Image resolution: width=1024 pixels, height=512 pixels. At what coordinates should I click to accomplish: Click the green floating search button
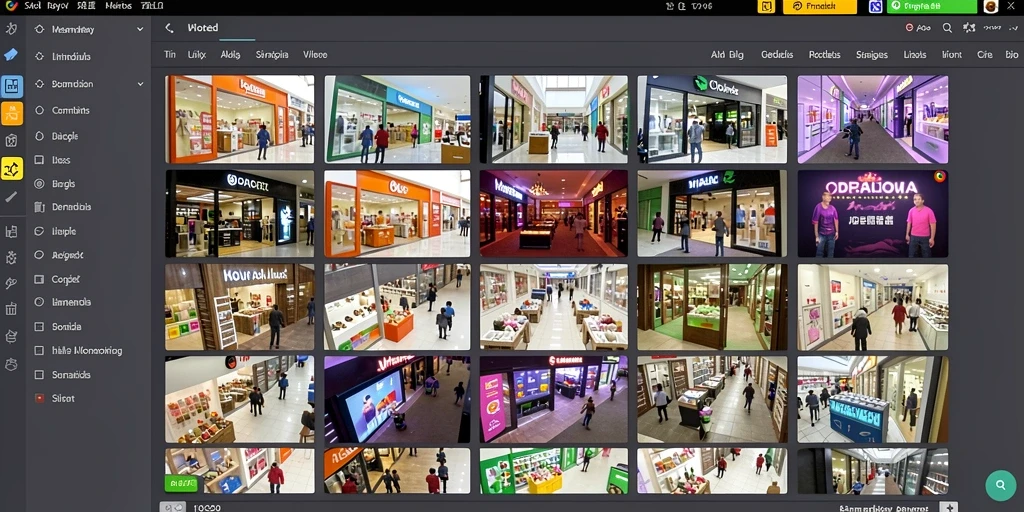tap(1000, 485)
